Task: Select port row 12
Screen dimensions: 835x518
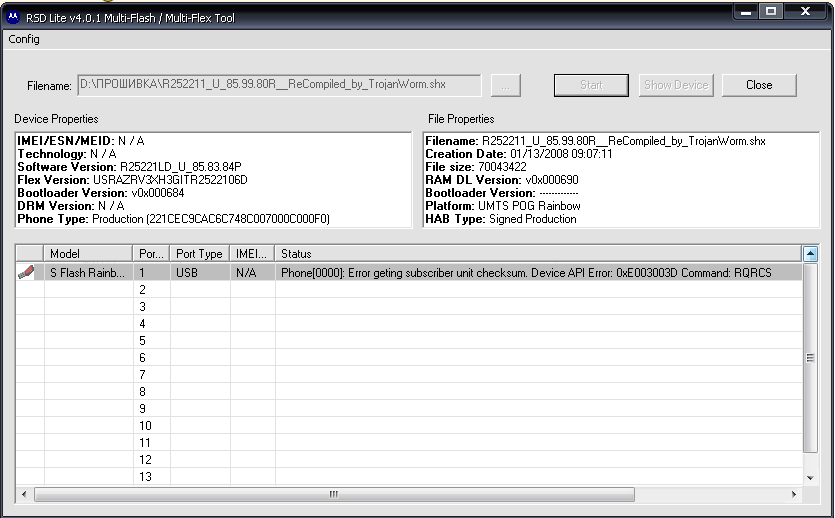Action: (x=408, y=460)
